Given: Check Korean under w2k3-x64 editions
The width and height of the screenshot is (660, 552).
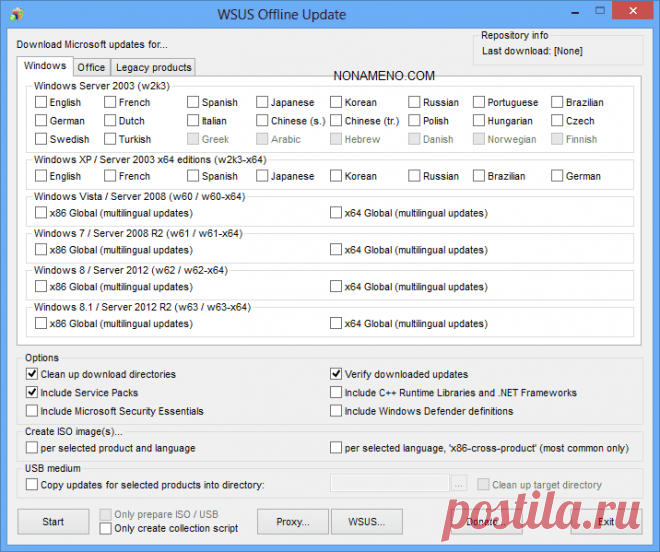Looking at the screenshot, I should 336,176.
